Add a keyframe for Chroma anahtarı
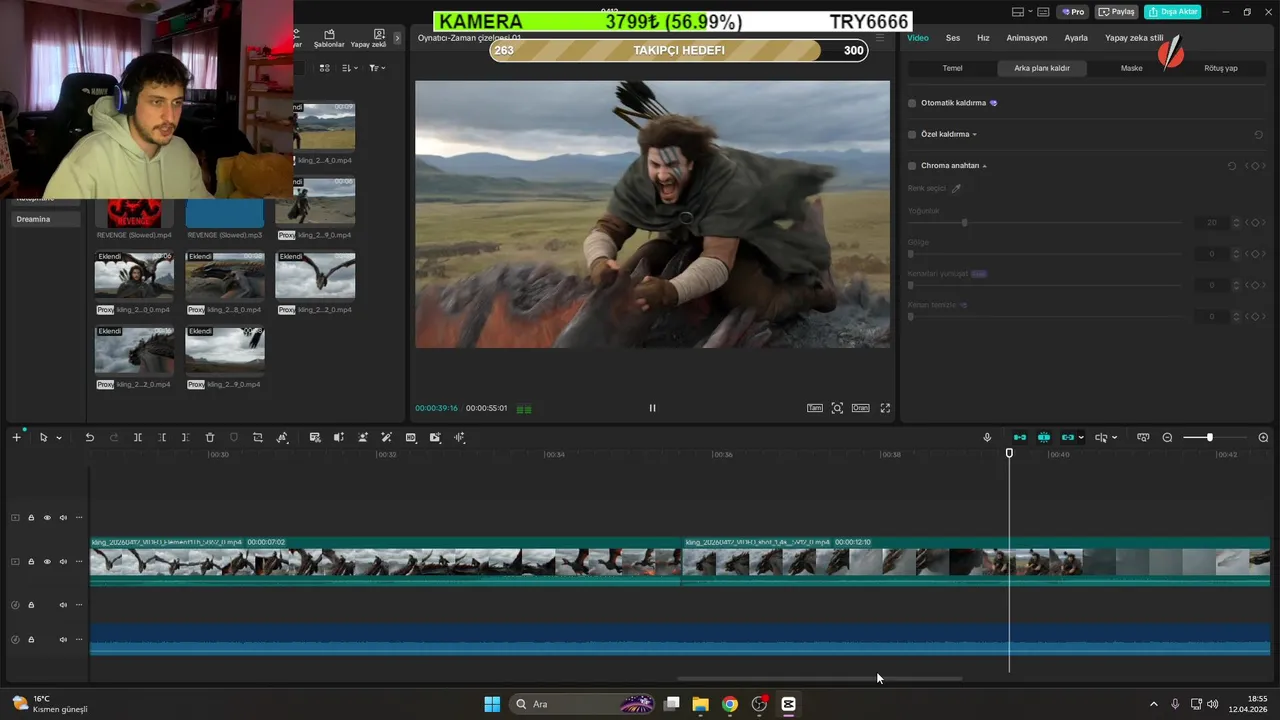The width and height of the screenshot is (1280, 720). click(1255, 166)
